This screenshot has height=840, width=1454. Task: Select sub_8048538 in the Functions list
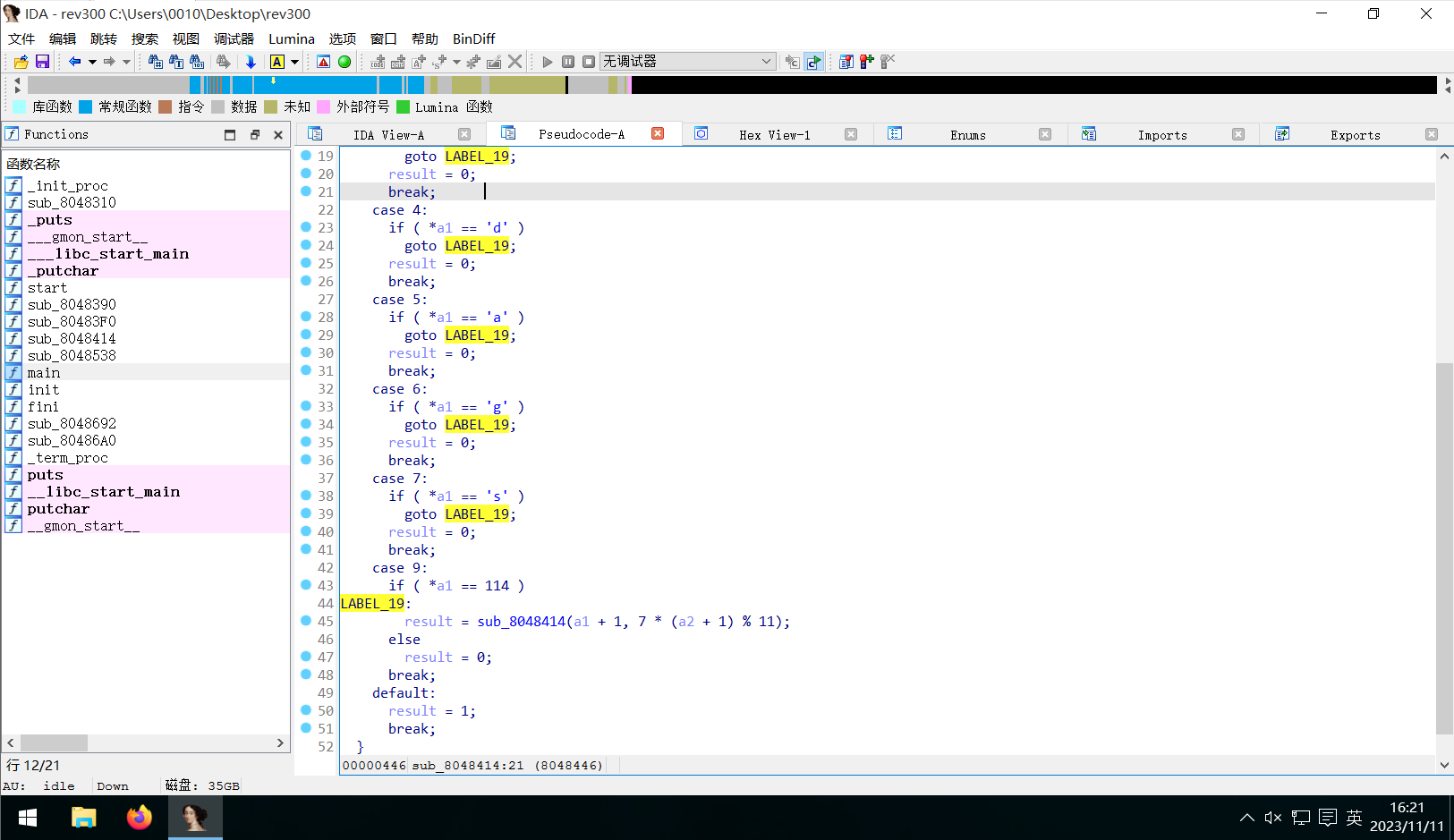coord(72,355)
